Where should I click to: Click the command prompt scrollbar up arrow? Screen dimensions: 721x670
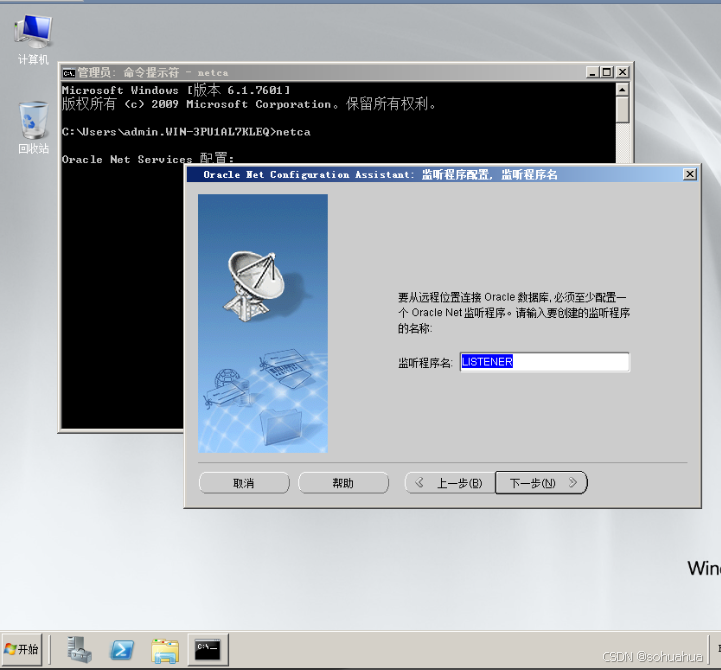point(622,89)
